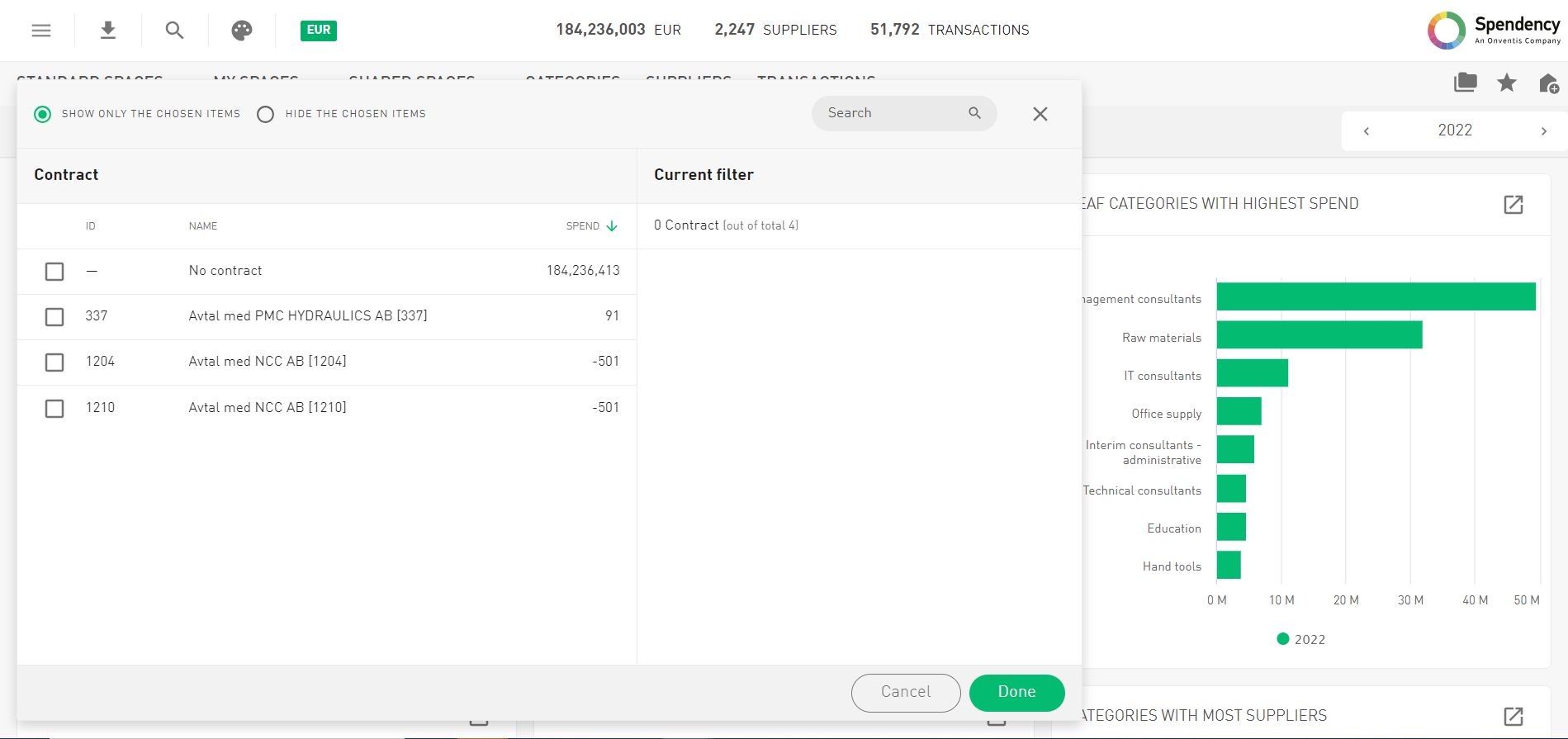
Task: Click the star favorites icon
Action: [1507, 83]
